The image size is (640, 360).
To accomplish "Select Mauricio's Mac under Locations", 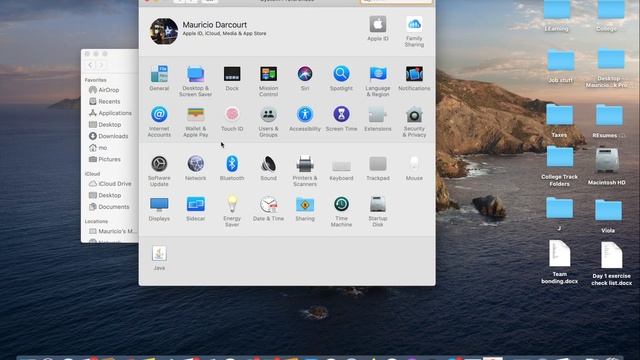I will point(113,231).
